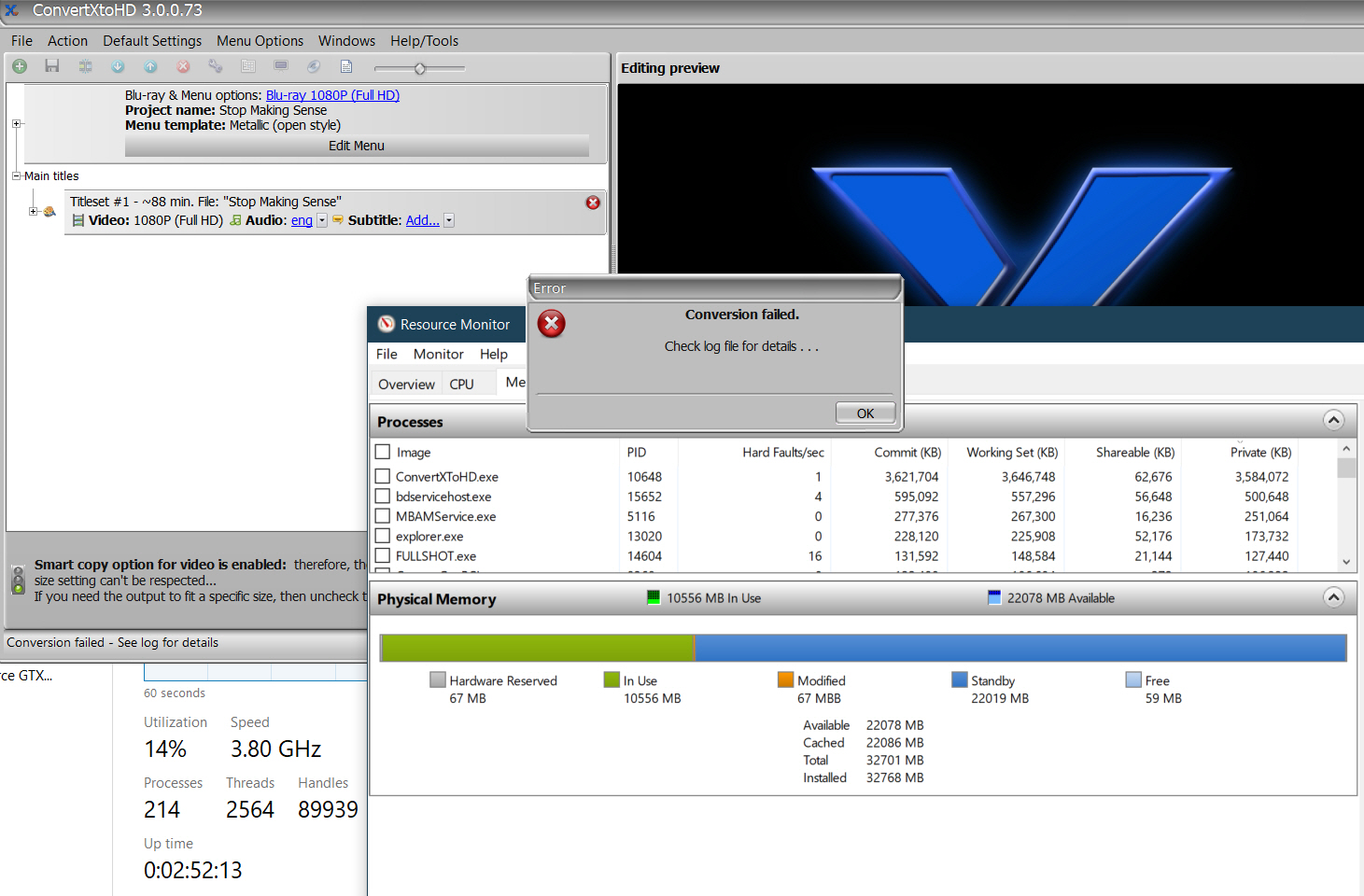This screenshot has height=896, width=1364.
Task: Click the toolbar zoom slider handle
Action: tap(420, 68)
